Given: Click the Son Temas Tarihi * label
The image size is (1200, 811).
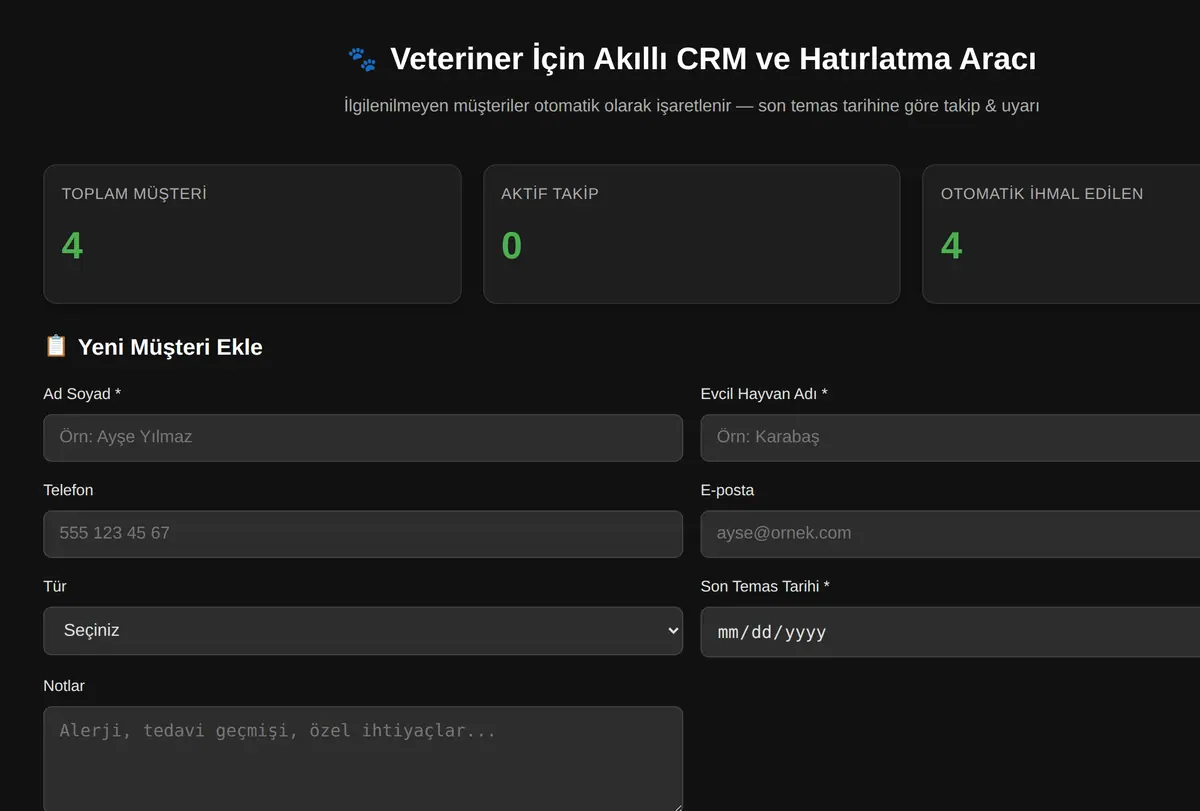Looking at the screenshot, I should tap(765, 586).
